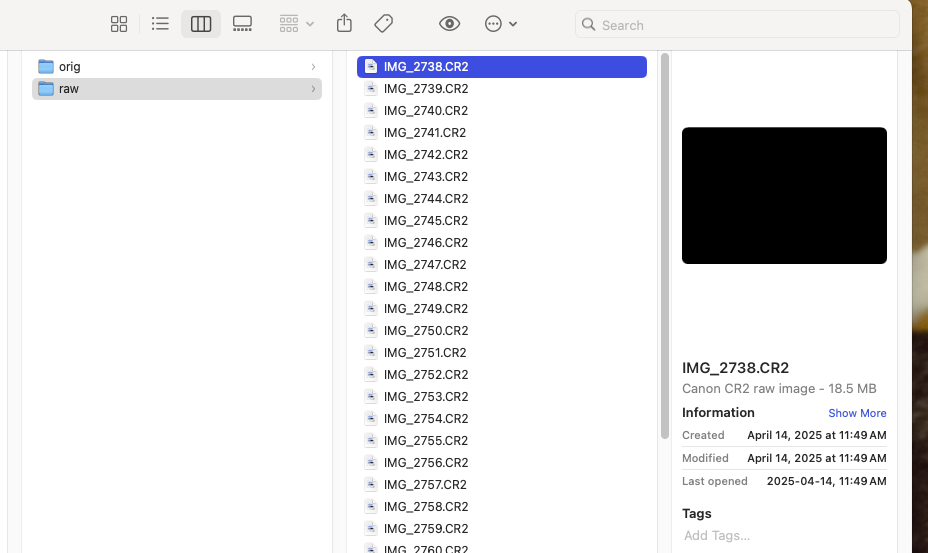Click the IMG_2742.CR2 file icon
The image size is (928, 553).
point(370,154)
